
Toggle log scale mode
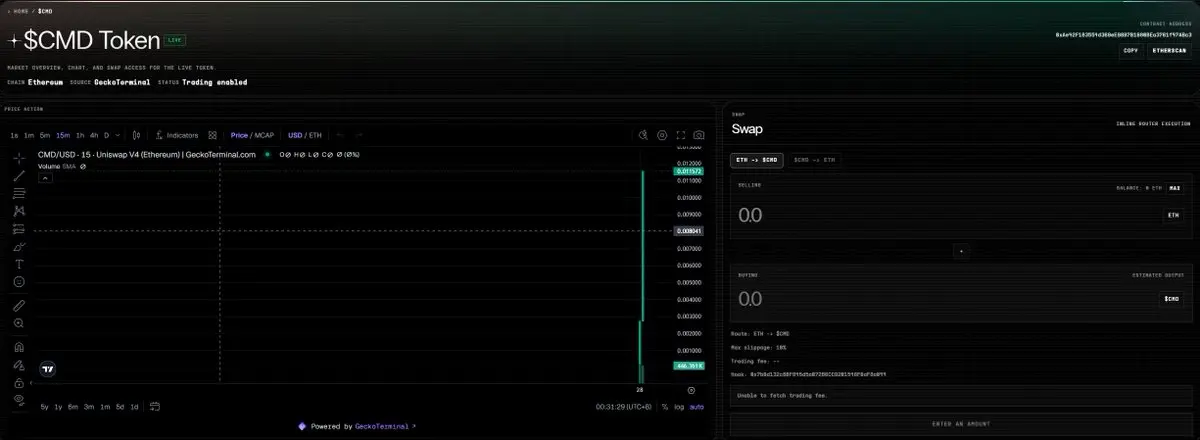click(x=680, y=407)
